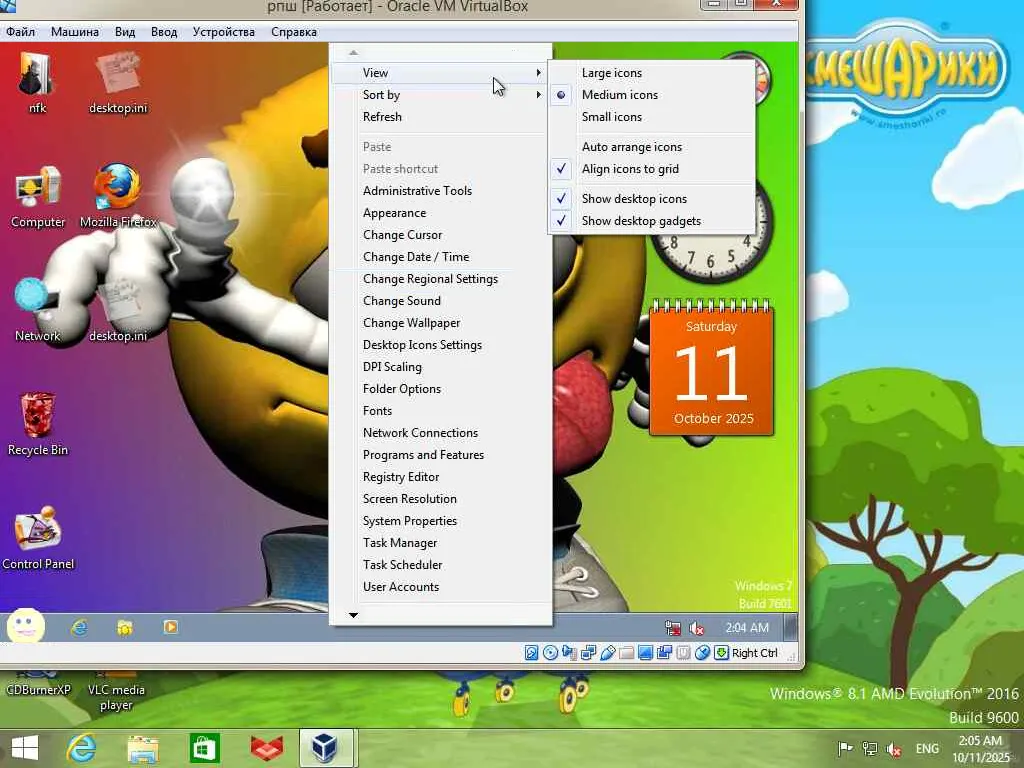
Task: Open the Ввод menu
Action: pyautogui.click(x=164, y=32)
